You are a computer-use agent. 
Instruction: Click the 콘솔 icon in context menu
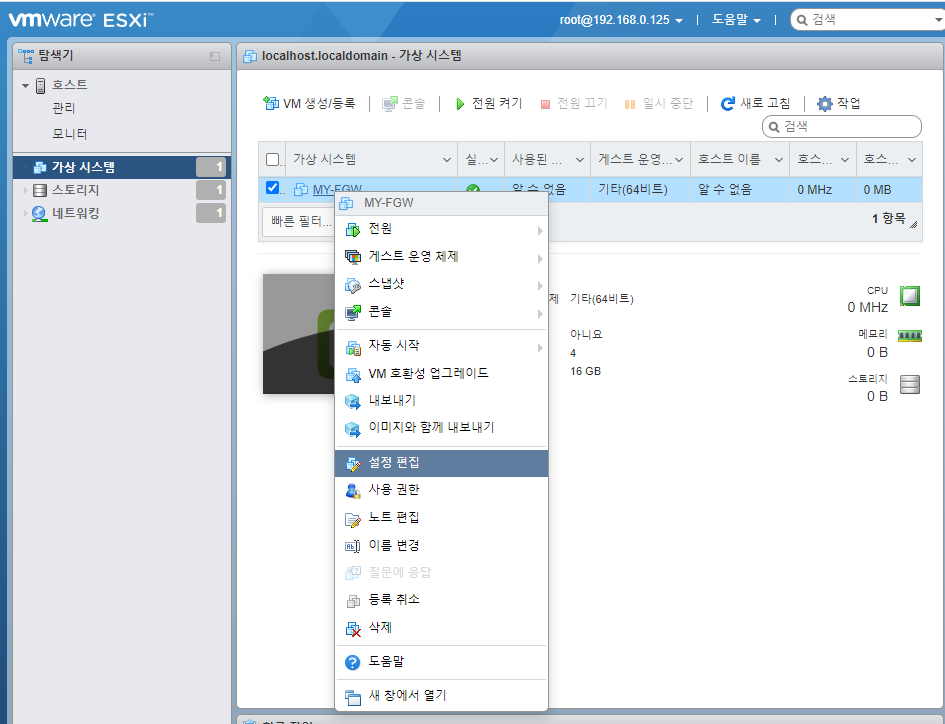pos(353,313)
